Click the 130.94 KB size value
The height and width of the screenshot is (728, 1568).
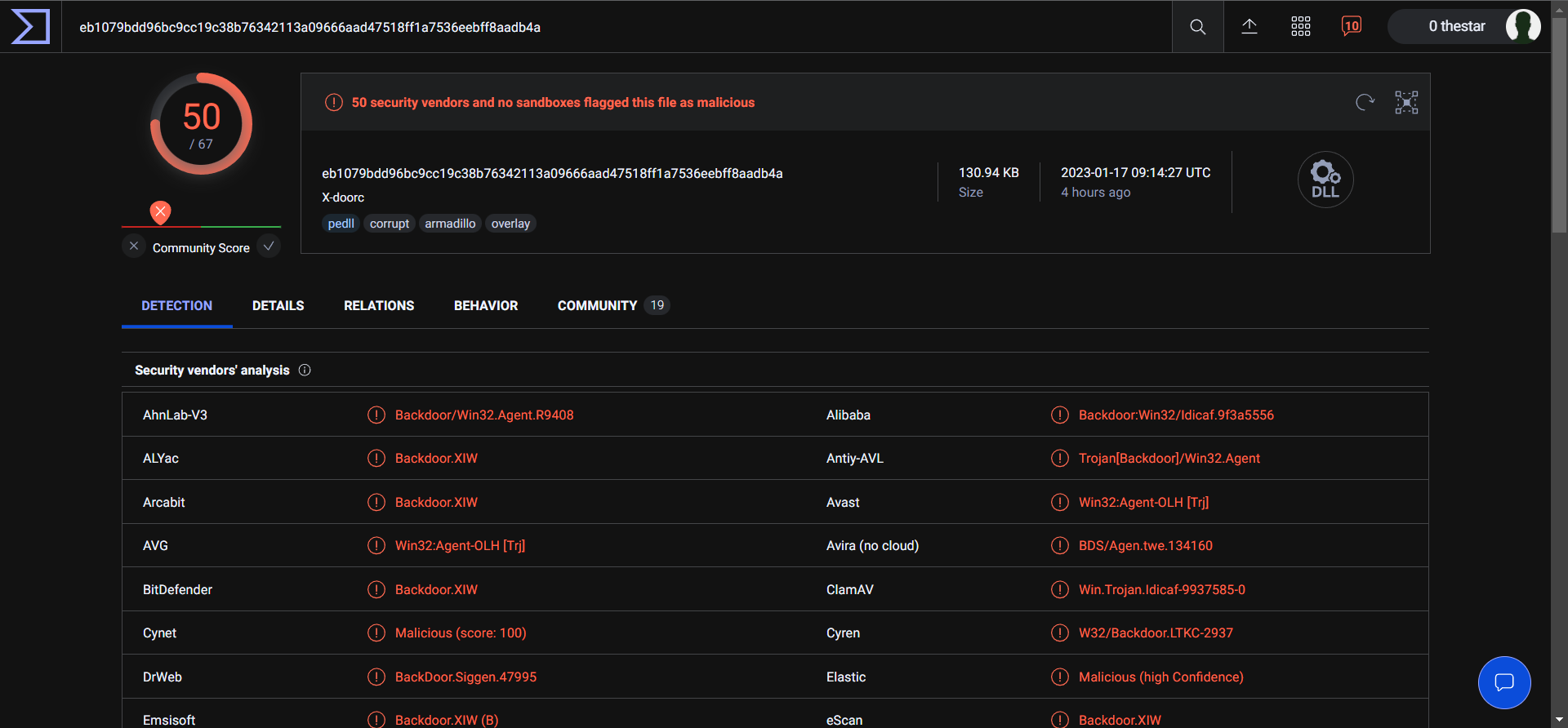coord(988,173)
